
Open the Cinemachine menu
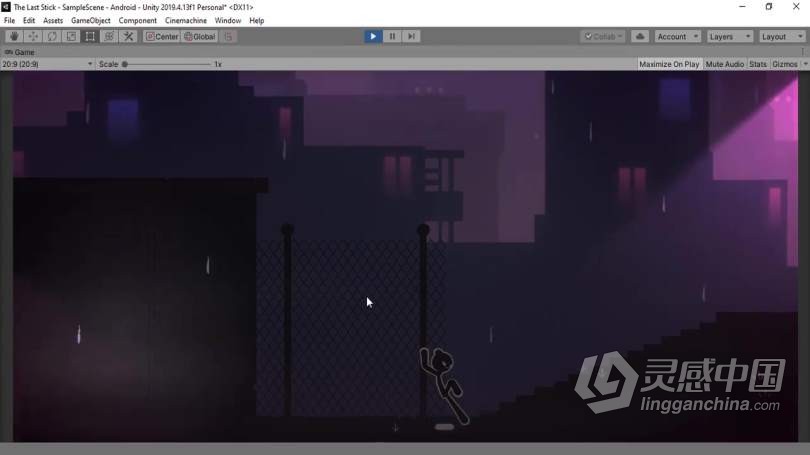tap(186, 21)
